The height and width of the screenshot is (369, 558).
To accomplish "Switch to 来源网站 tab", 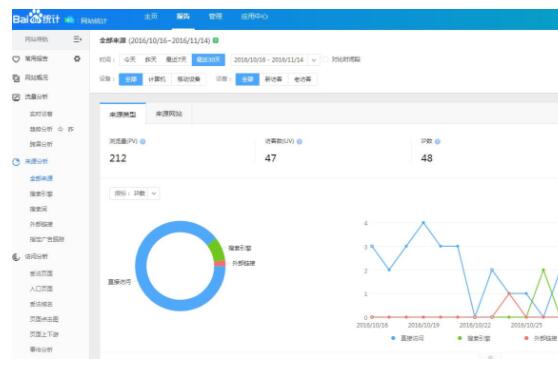I will (x=169, y=114).
